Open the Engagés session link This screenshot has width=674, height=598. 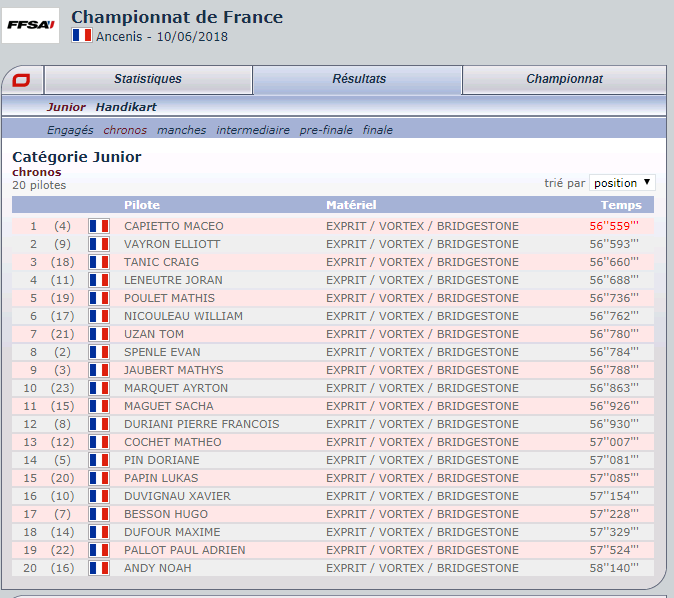tap(70, 130)
